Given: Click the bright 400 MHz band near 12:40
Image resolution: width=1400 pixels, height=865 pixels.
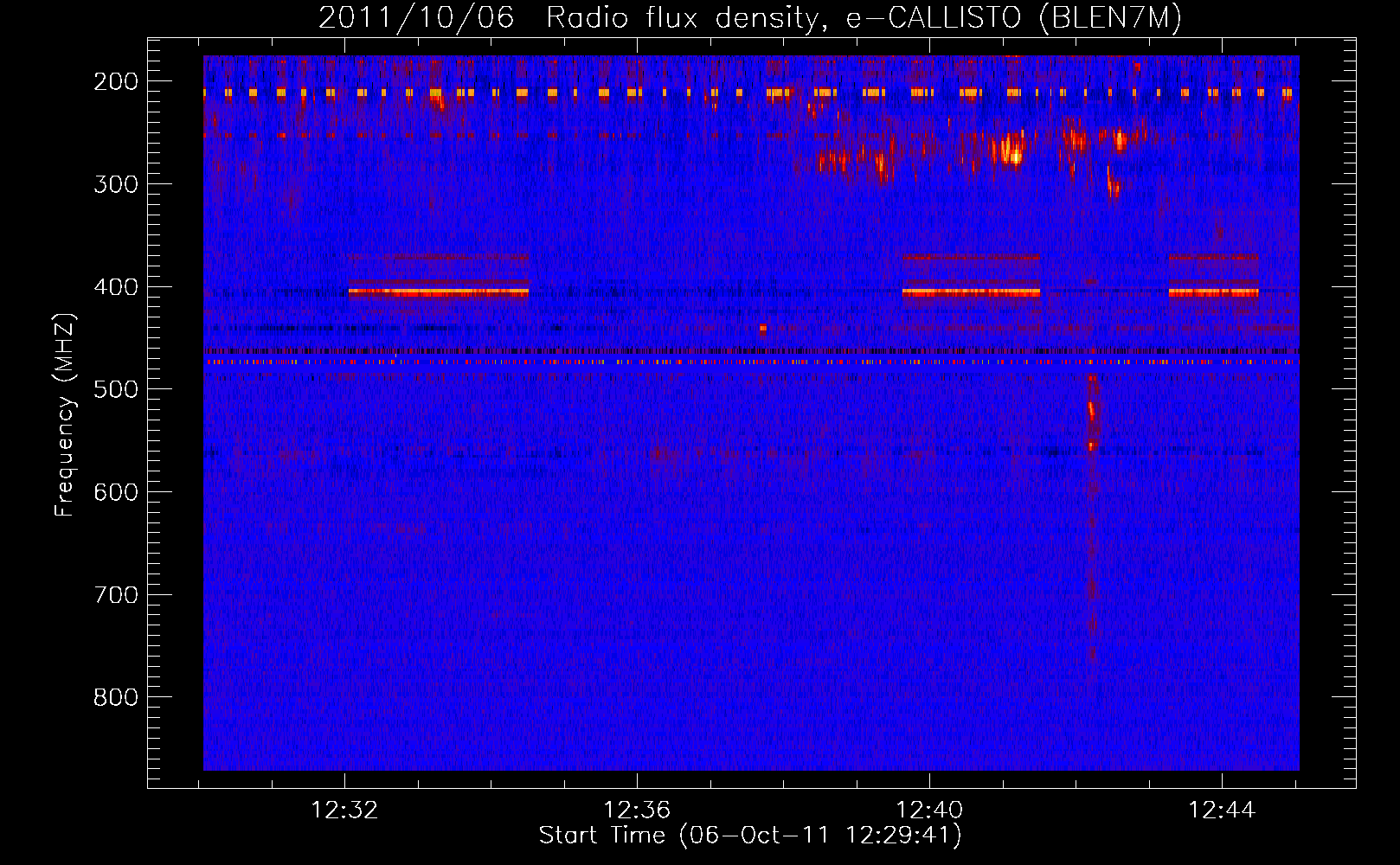Looking at the screenshot, I should coord(971,292).
